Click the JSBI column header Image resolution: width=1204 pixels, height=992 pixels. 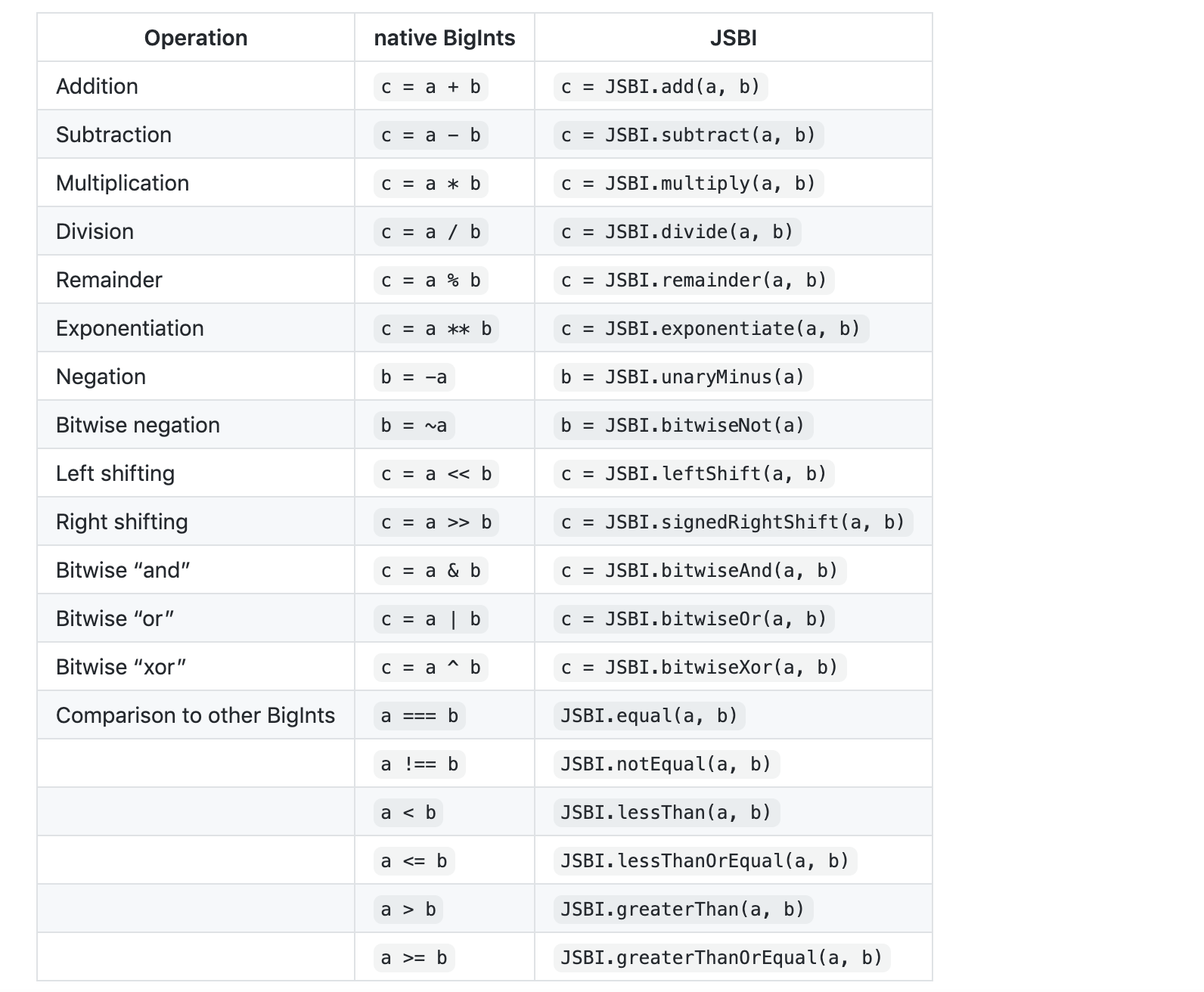pyautogui.click(x=734, y=38)
